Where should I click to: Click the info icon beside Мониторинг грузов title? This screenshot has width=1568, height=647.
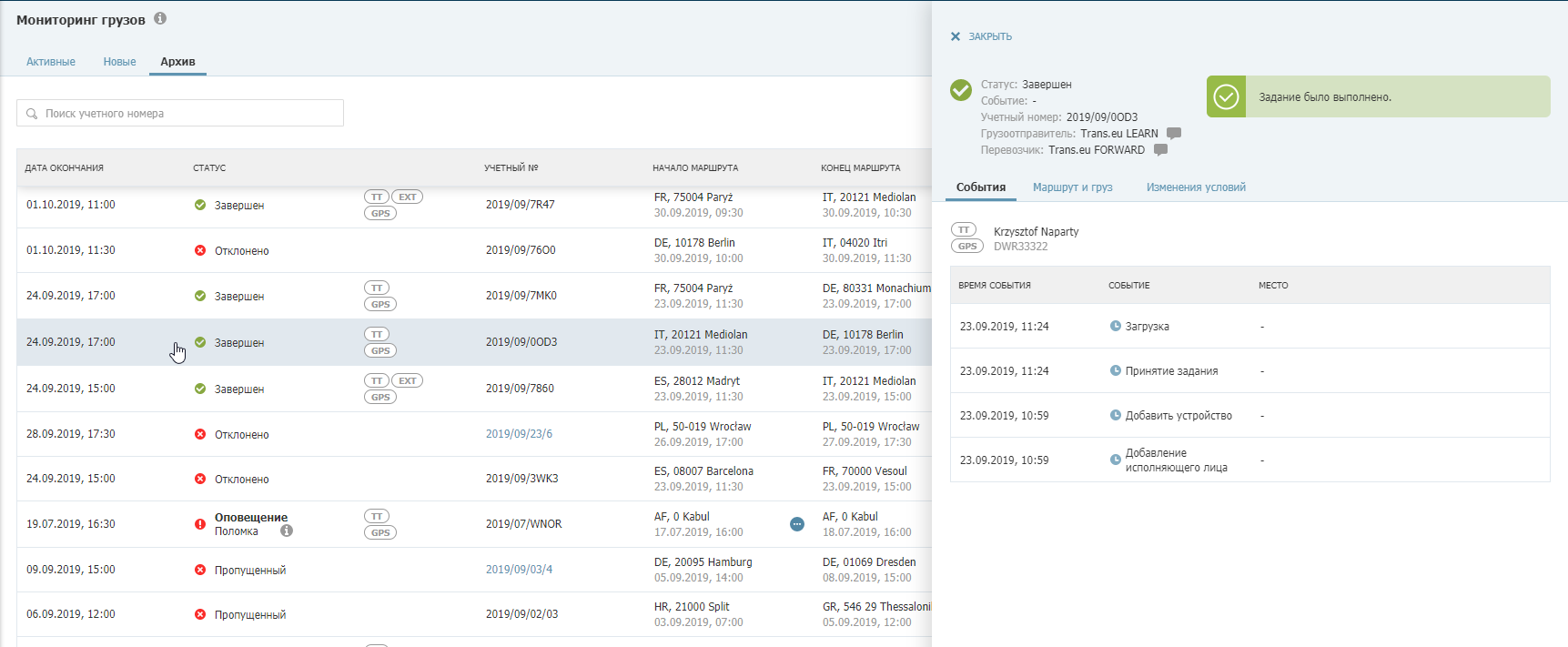160,18
